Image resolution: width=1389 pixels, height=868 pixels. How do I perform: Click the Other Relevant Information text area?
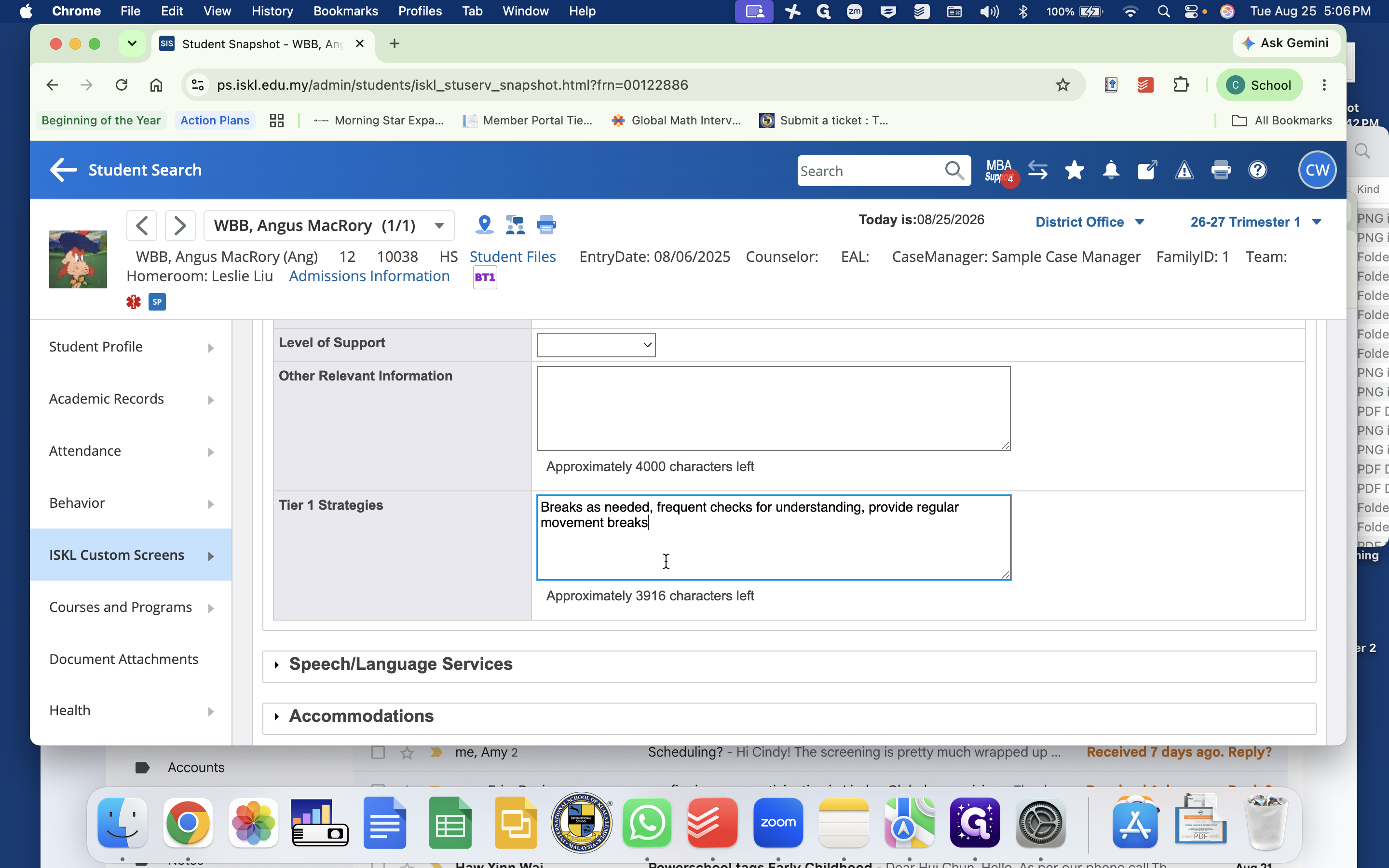click(773, 408)
